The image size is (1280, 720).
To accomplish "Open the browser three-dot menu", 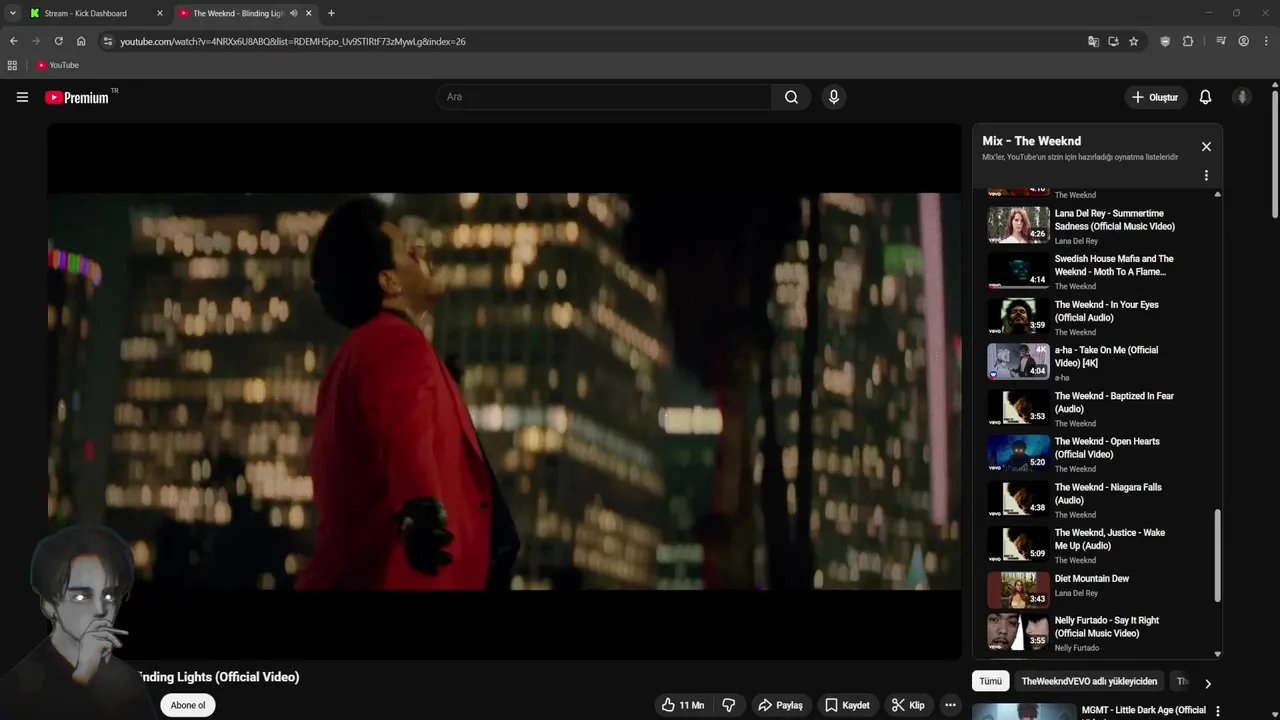I will tap(1267, 41).
